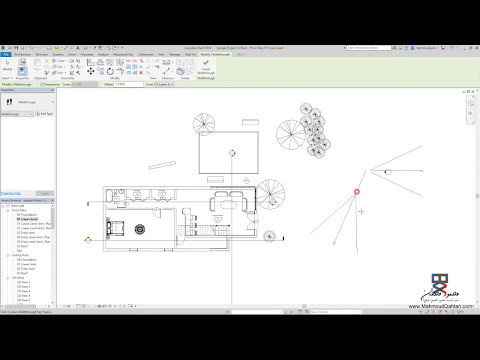Click the Properties help link
The image size is (480, 360).
[11, 193]
